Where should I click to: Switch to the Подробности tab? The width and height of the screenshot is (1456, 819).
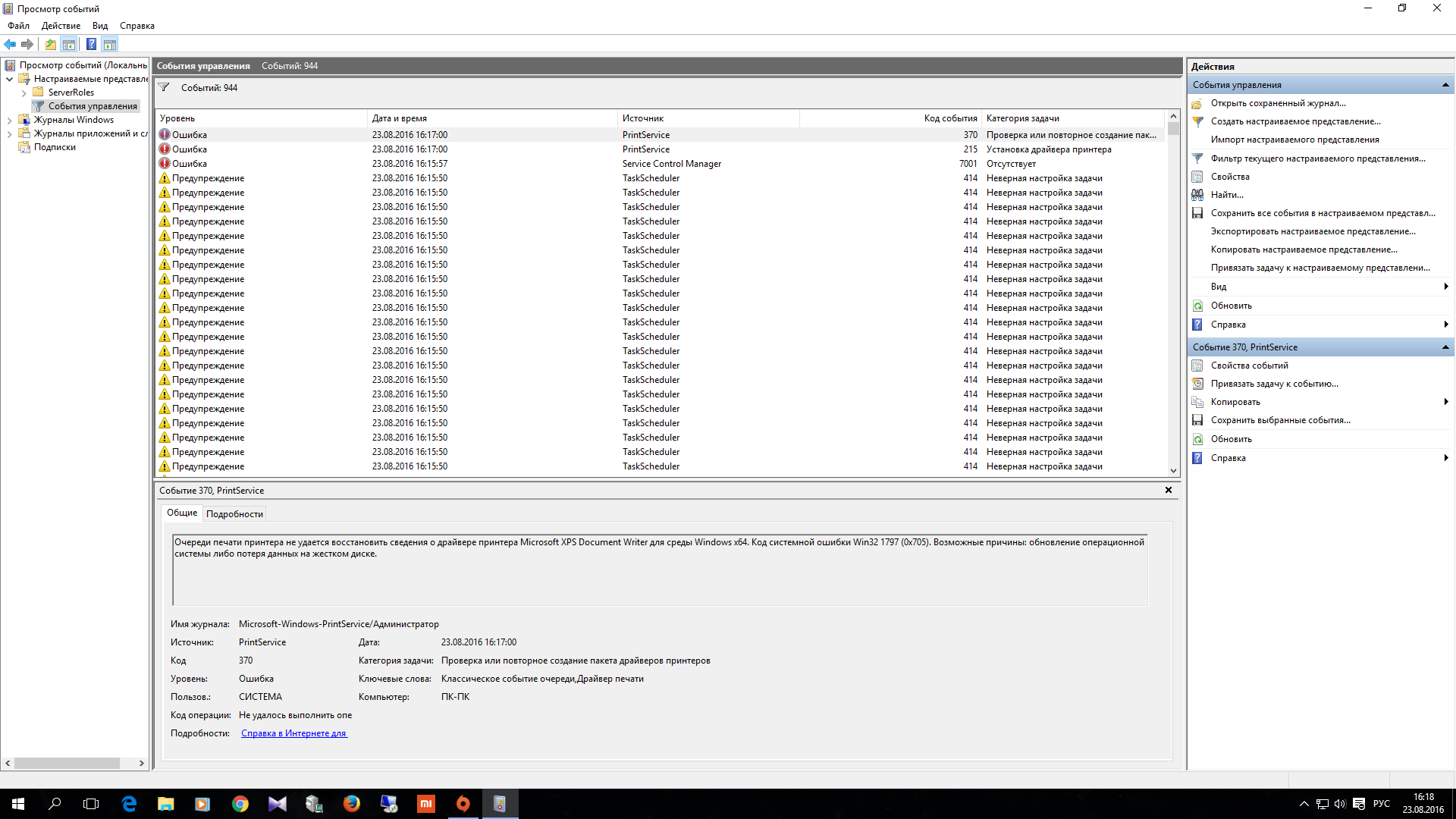tap(234, 514)
